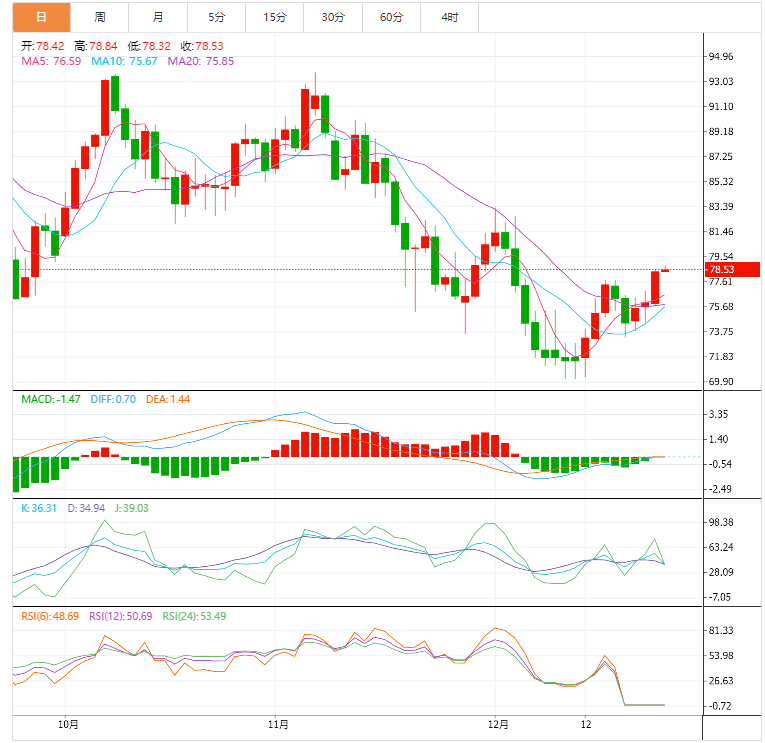Choose the 5分 timeframe tab
The height and width of the screenshot is (743, 765).
pyautogui.click(x=217, y=18)
